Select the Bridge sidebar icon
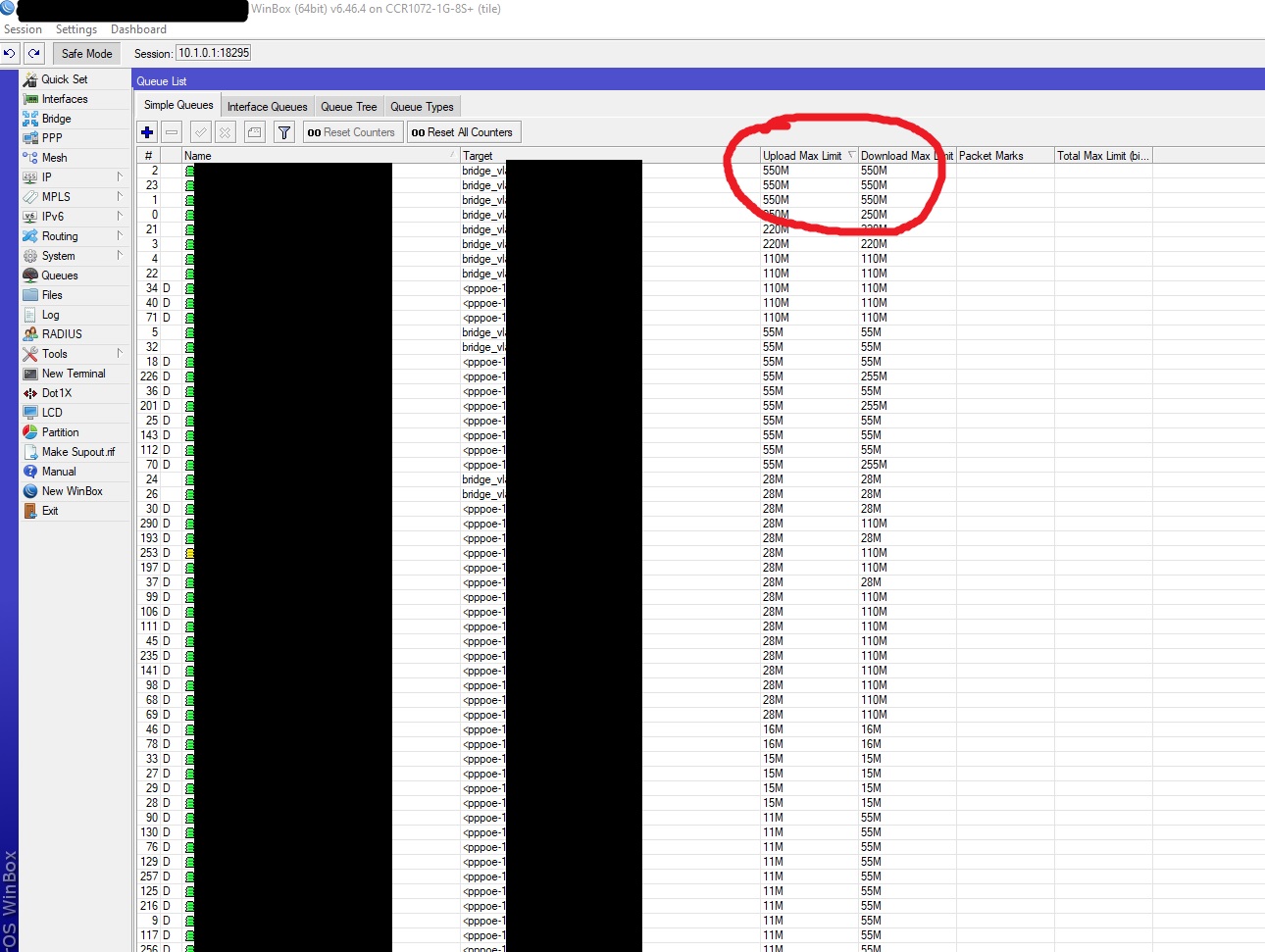The width and height of the screenshot is (1265, 952). [x=30, y=119]
